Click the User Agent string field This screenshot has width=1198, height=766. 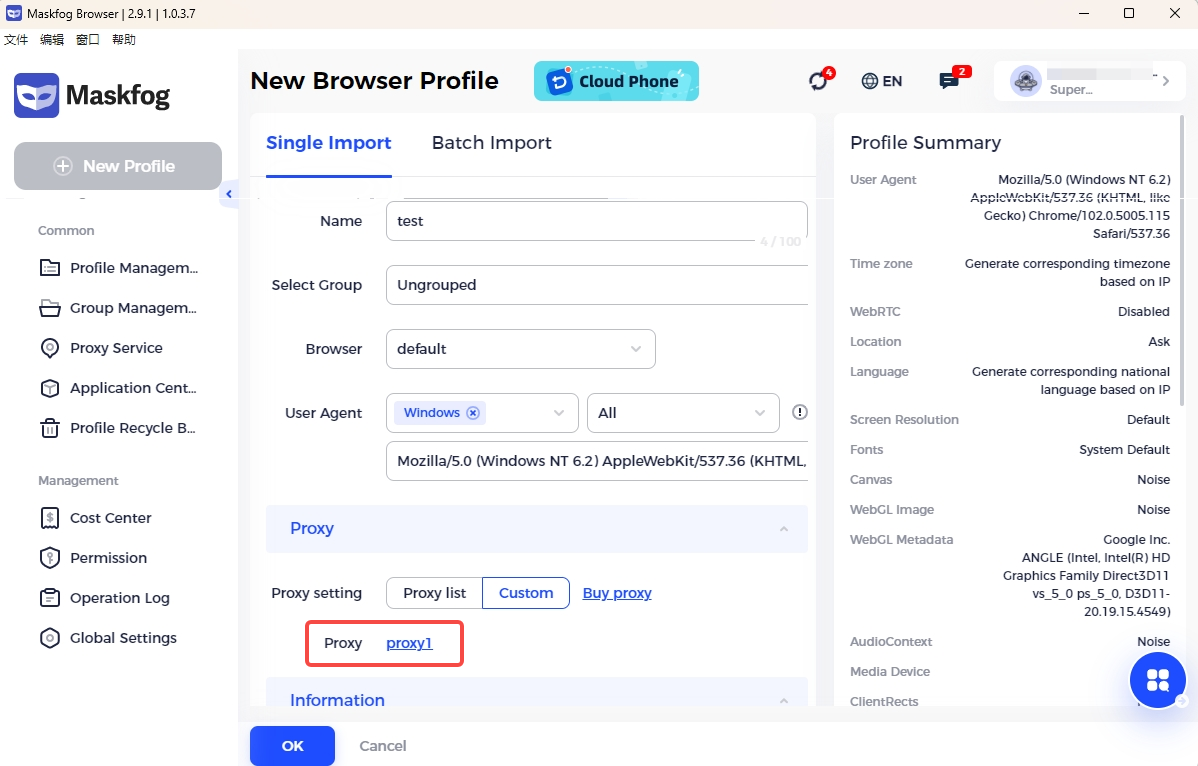tap(597, 461)
